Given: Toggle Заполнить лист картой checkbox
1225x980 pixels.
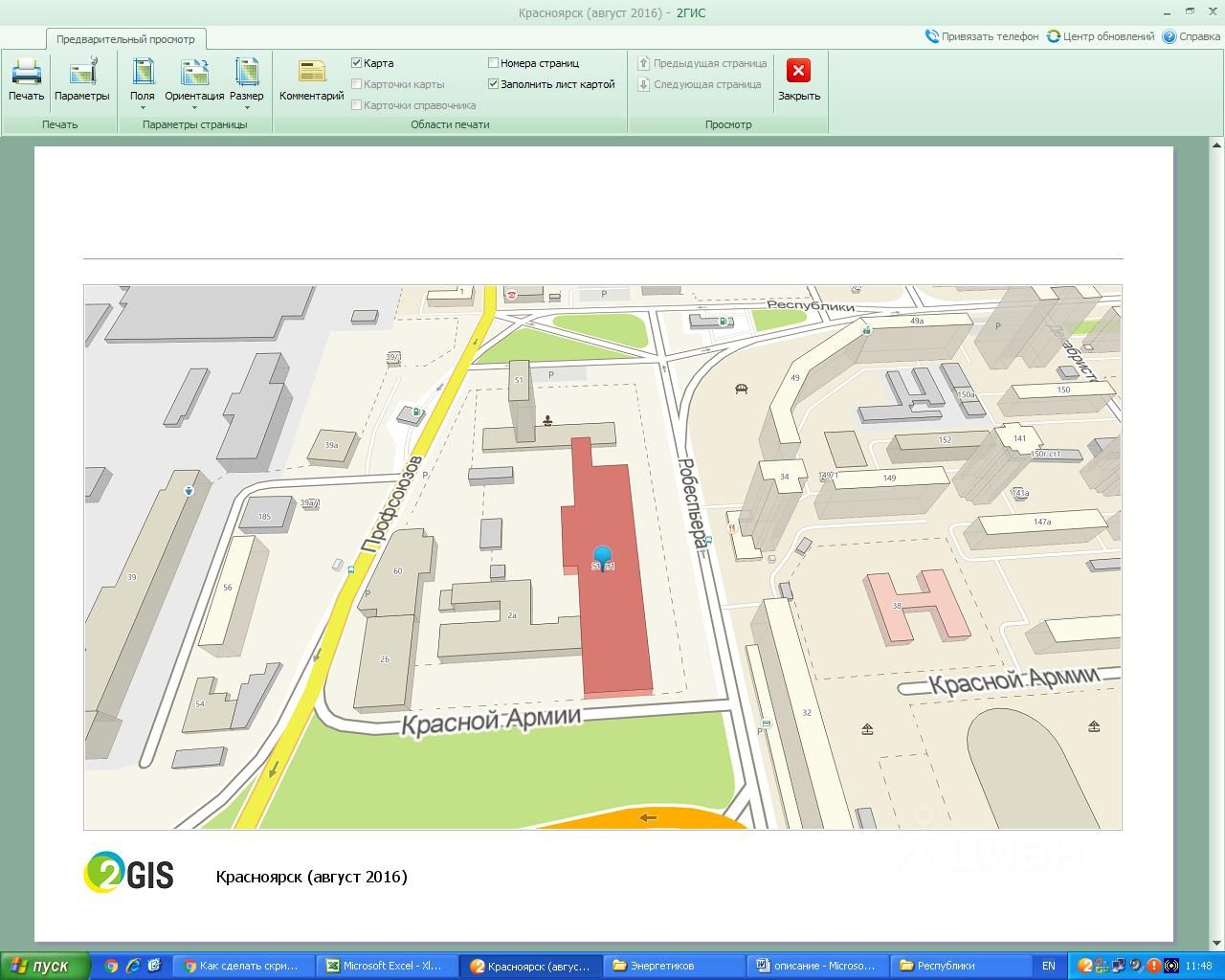Looking at the screenshot, I should pyautogui.click(x=494, y=84).
